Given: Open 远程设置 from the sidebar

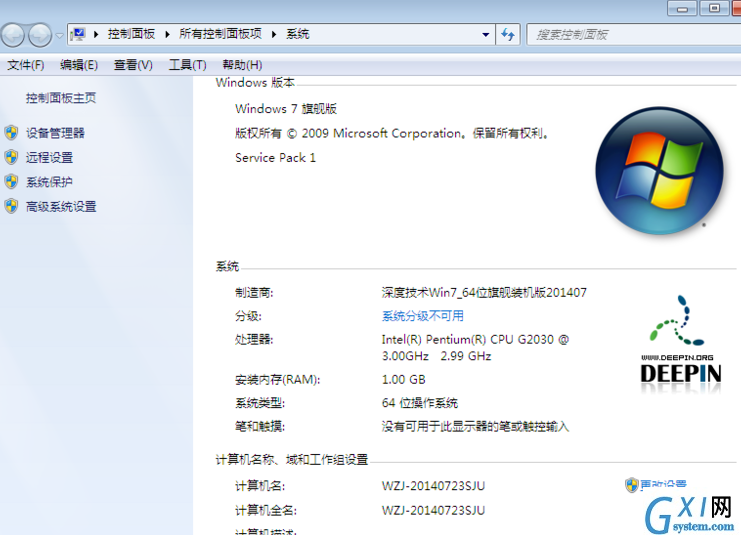Looking at the screenshot, I should point(49,157).
